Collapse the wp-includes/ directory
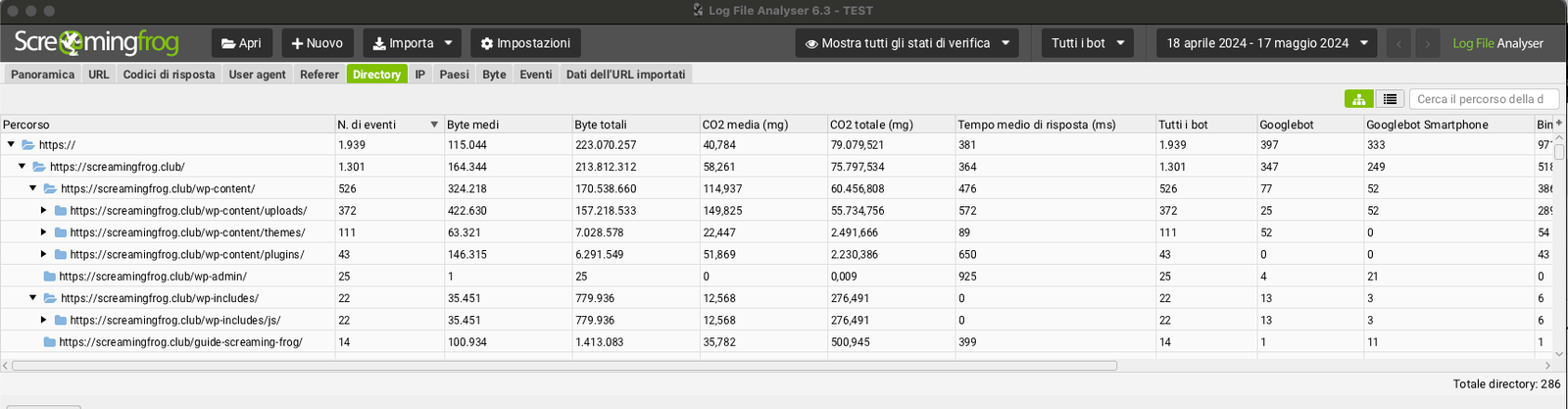The image size is (1568, 409). pos(32,298)
